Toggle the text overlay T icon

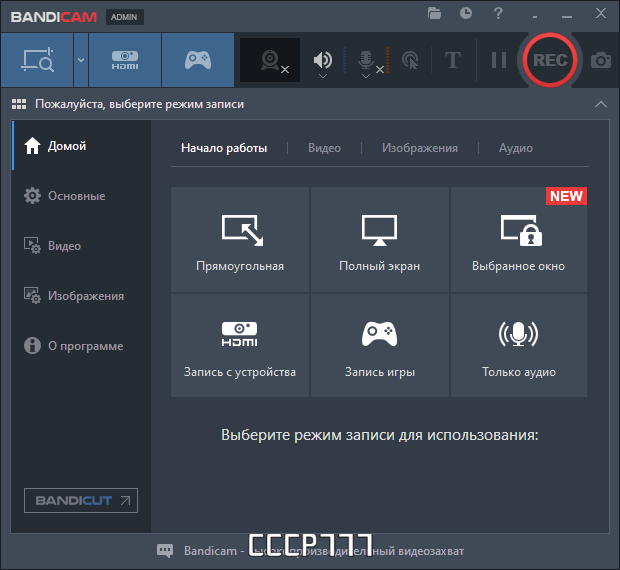tap(453, 60)
